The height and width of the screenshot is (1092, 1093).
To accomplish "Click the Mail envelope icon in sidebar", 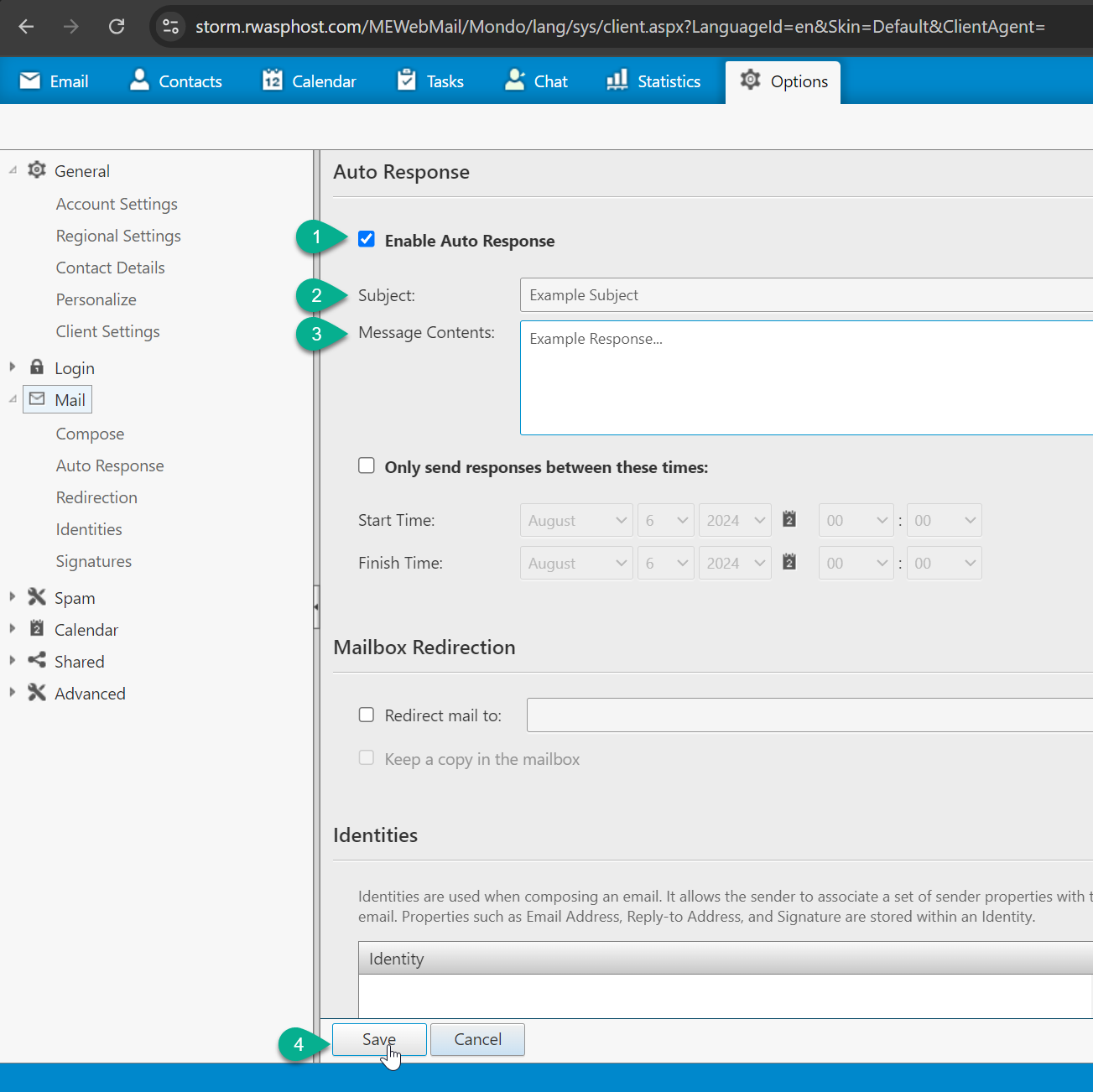I will click(37, 399).
